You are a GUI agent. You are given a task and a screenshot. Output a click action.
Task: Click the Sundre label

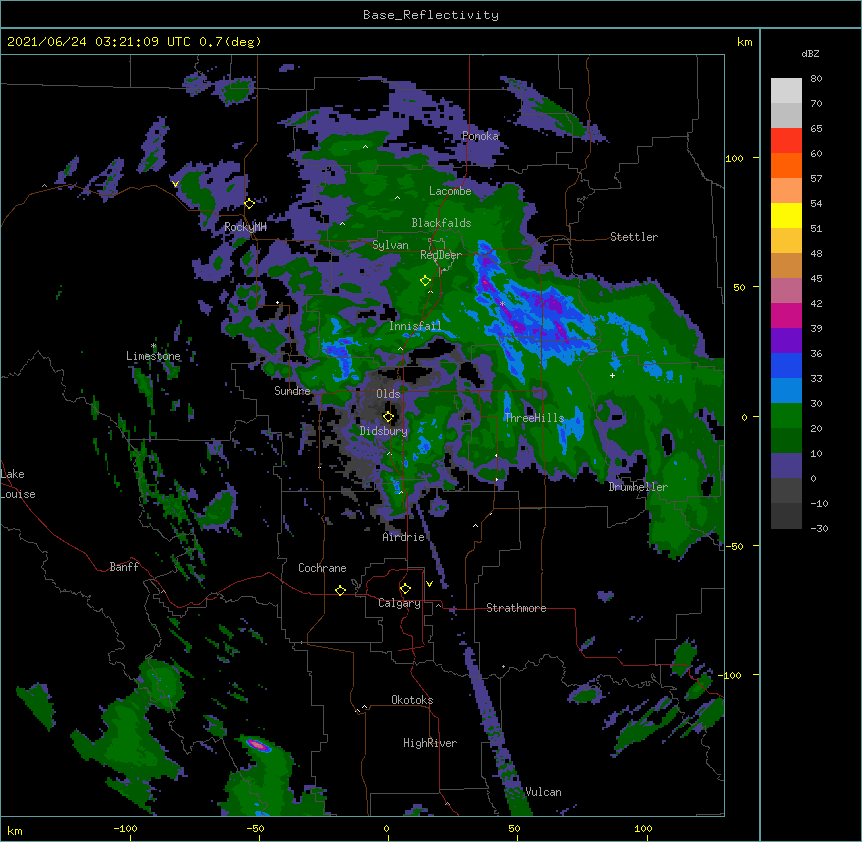(x=292, y=391)
